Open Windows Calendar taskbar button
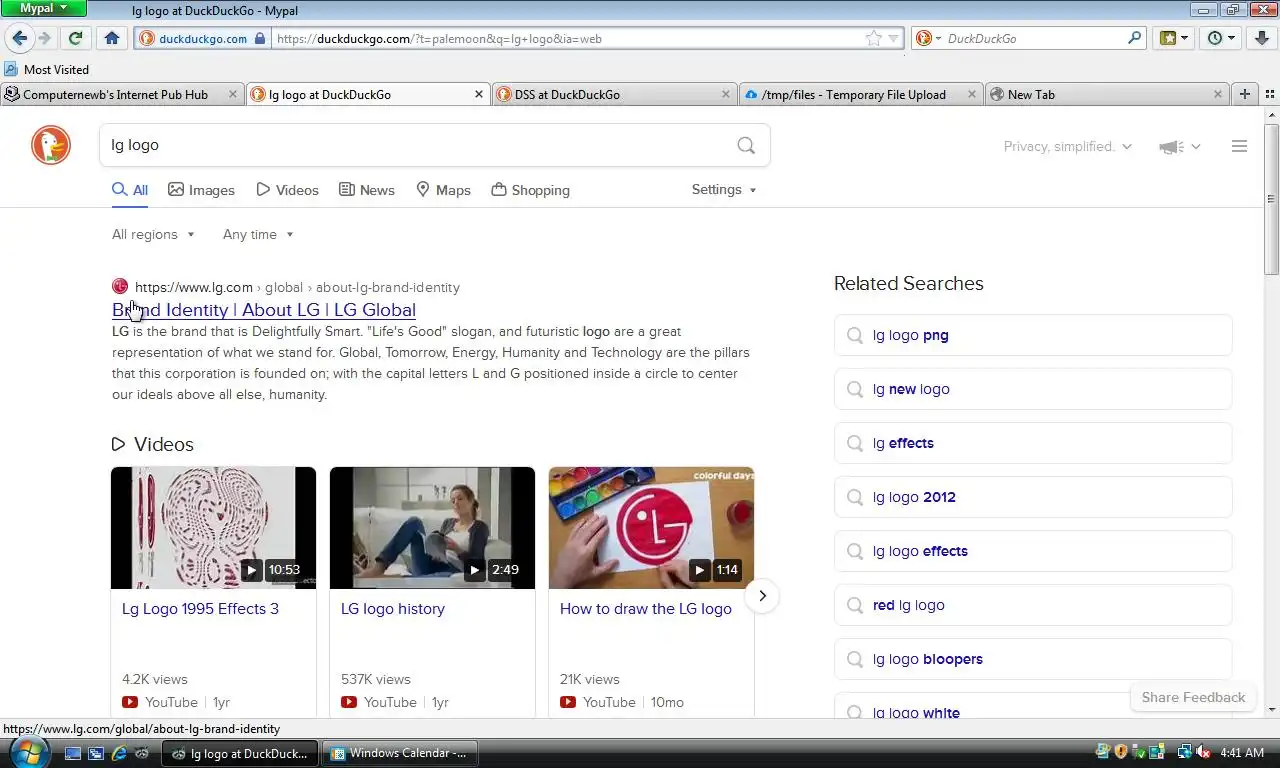 tap(400, 753)
